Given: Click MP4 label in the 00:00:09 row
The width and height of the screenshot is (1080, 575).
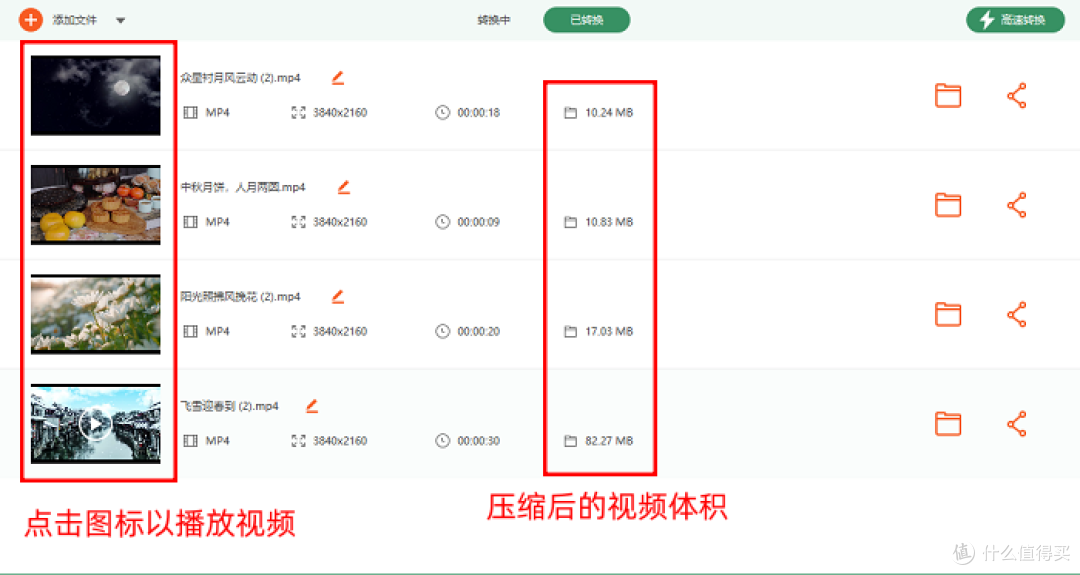Looking at the screenshot, I should [218, 222].
